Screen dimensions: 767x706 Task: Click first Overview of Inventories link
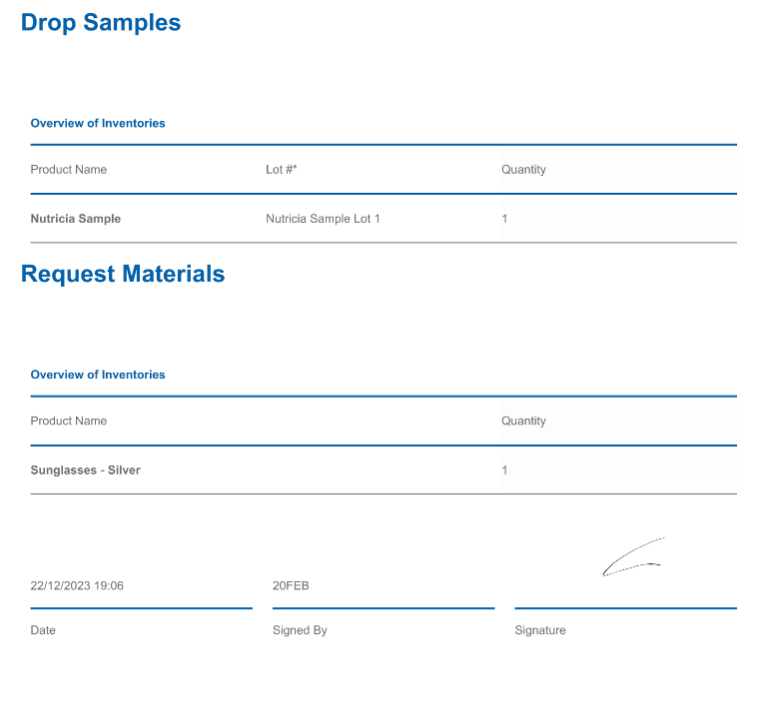(98, 123)
